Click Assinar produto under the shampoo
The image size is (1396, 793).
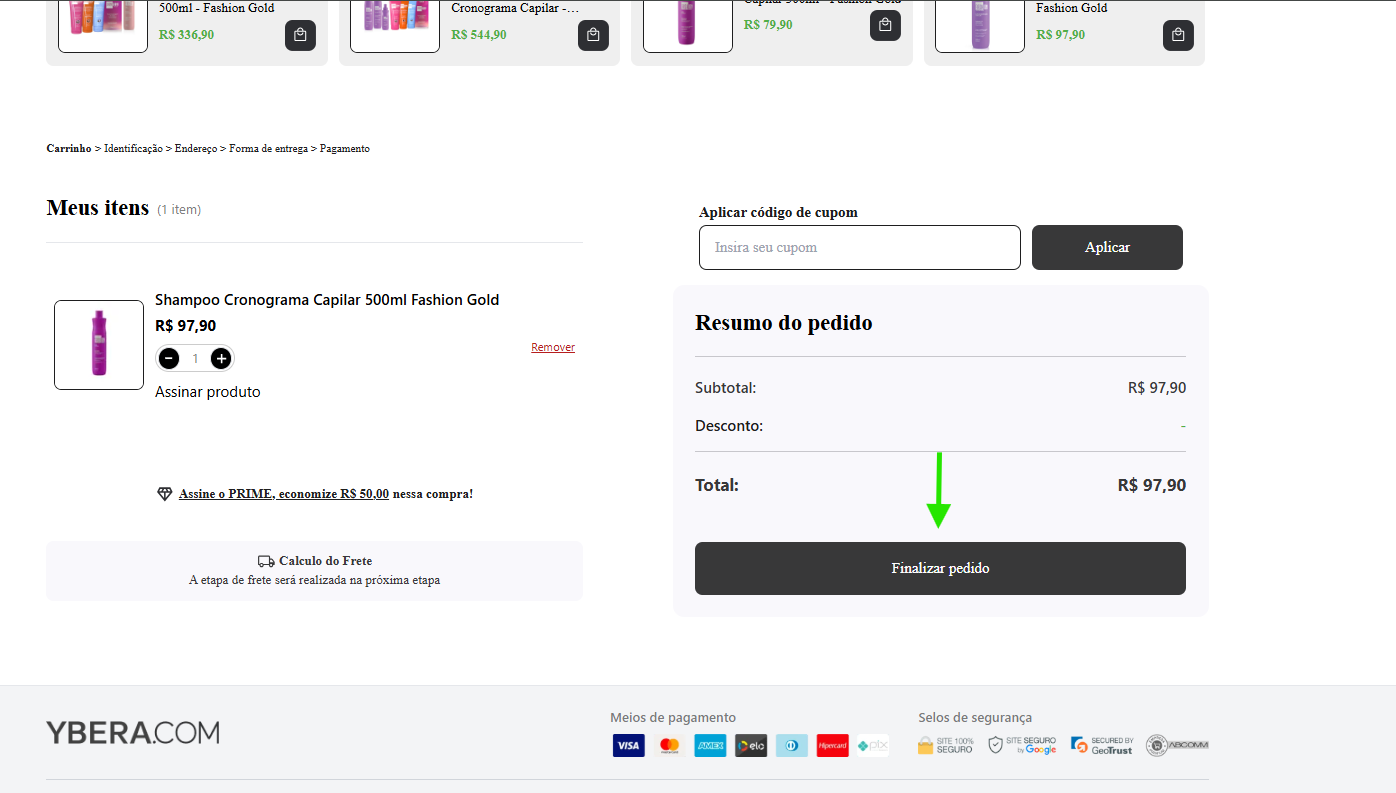coord(208,392)
